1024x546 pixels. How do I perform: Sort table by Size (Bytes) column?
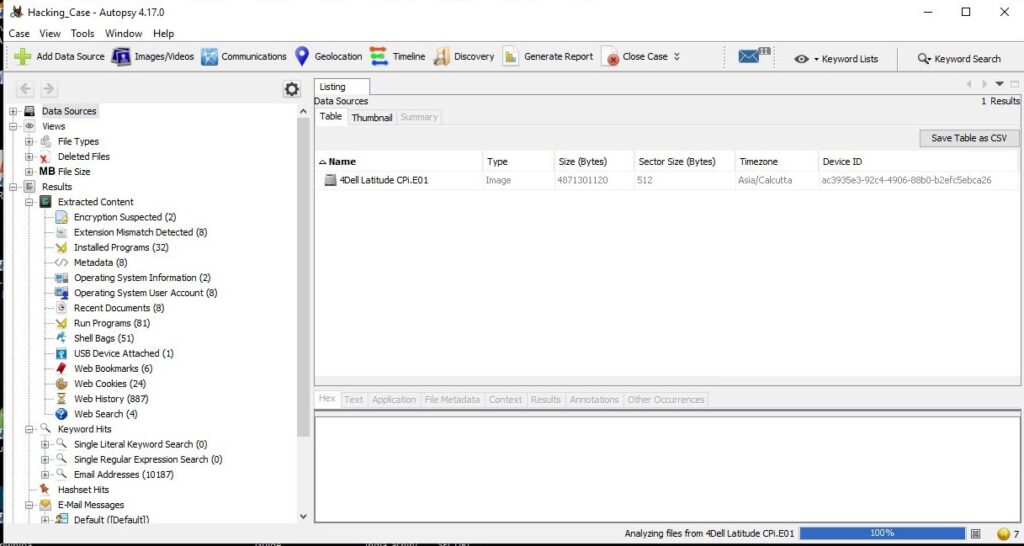(594, 161)
